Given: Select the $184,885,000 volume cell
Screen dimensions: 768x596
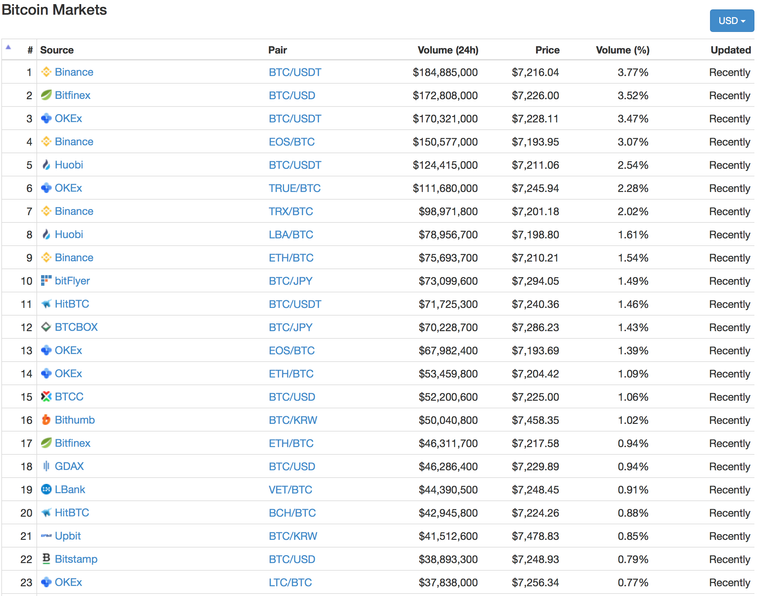Looking at the screenshot, I should click(445, 72).
